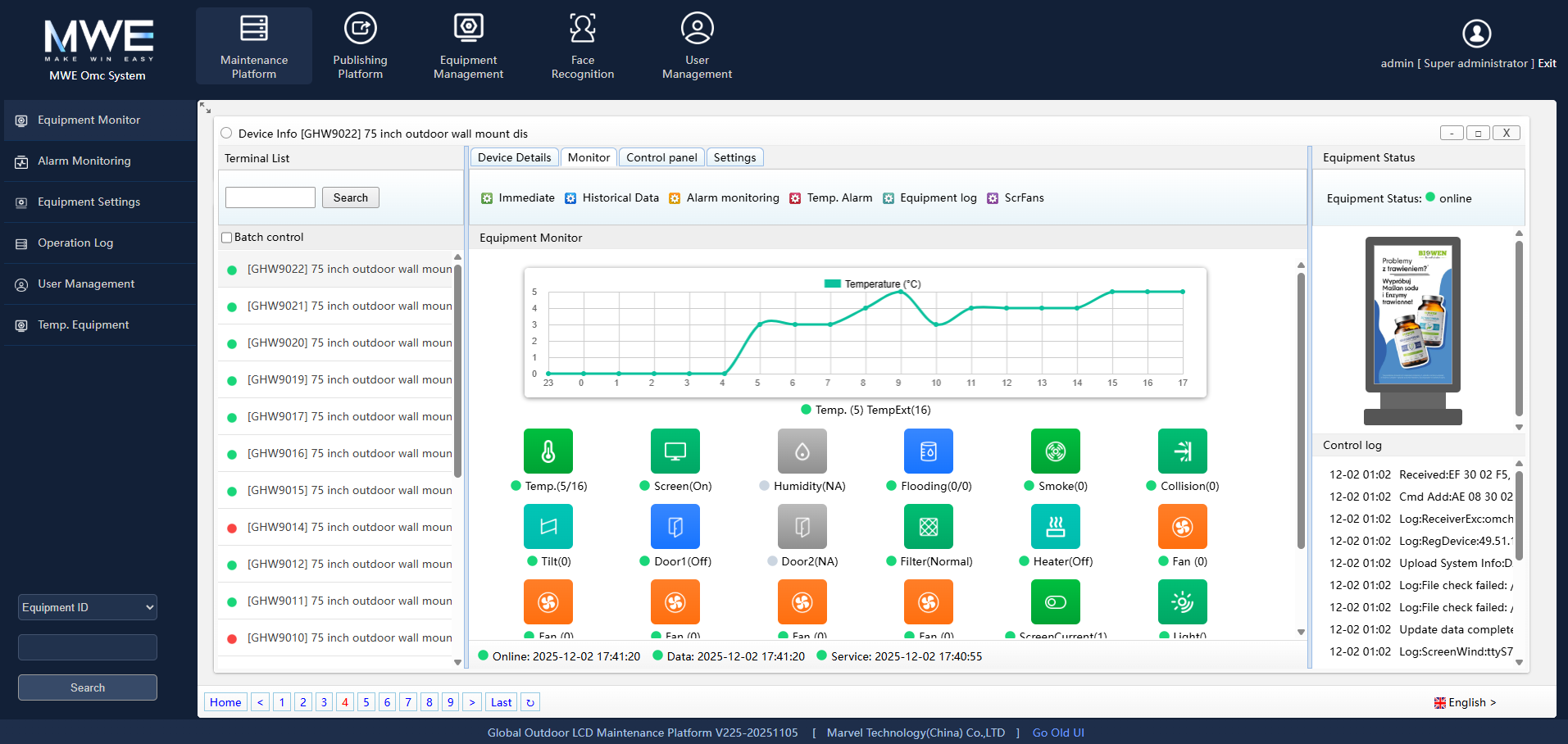Click the Temperature legend color swatch

(832, 284)
